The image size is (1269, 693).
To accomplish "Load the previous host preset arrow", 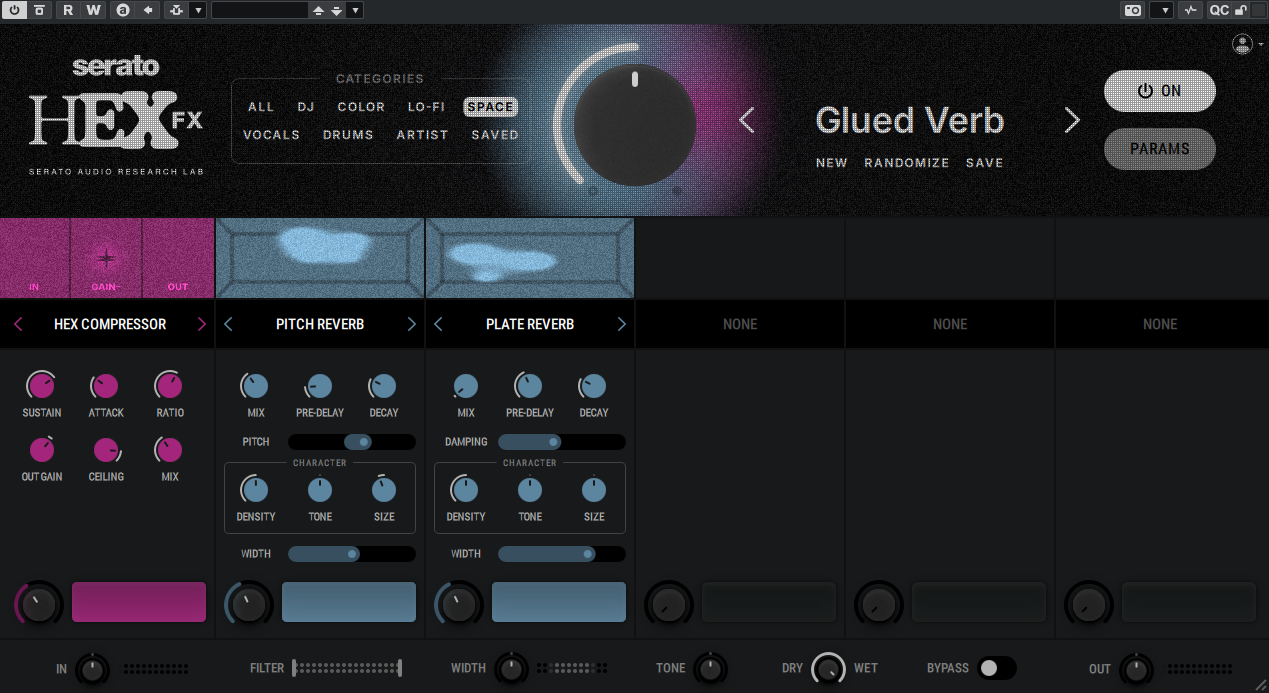I will (318, 10).
